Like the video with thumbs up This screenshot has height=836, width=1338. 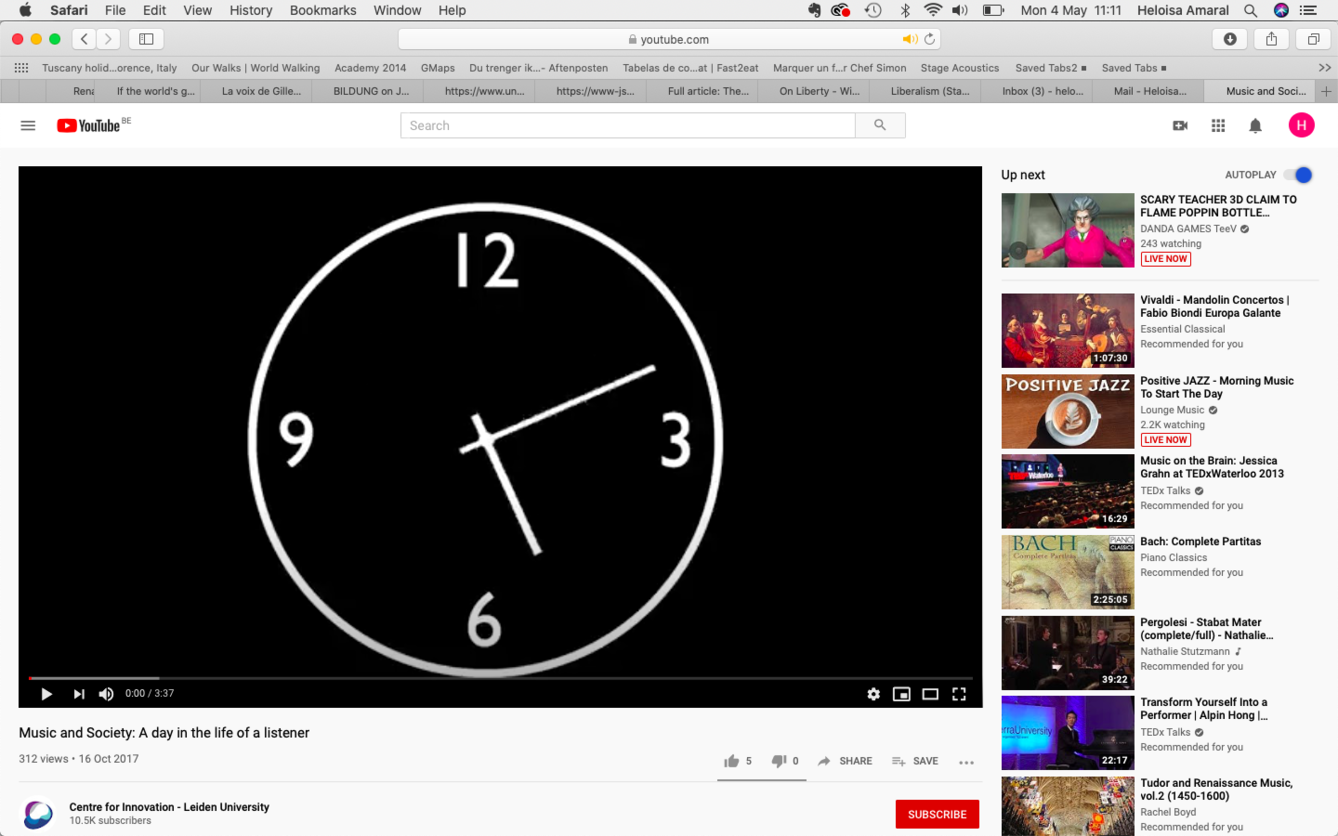(732, 761)
